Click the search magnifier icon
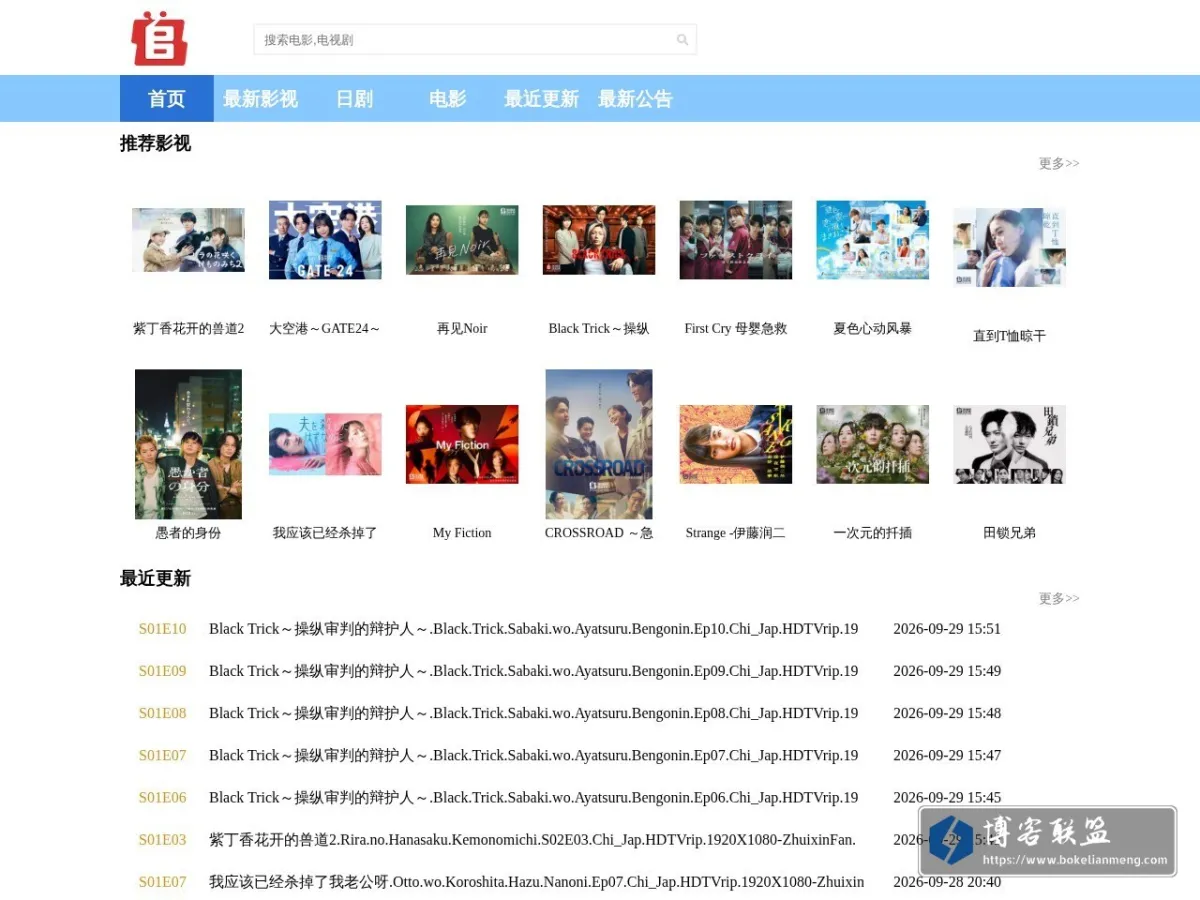The width and height of the screenshot is (1200, 900). tap(682, 40)
